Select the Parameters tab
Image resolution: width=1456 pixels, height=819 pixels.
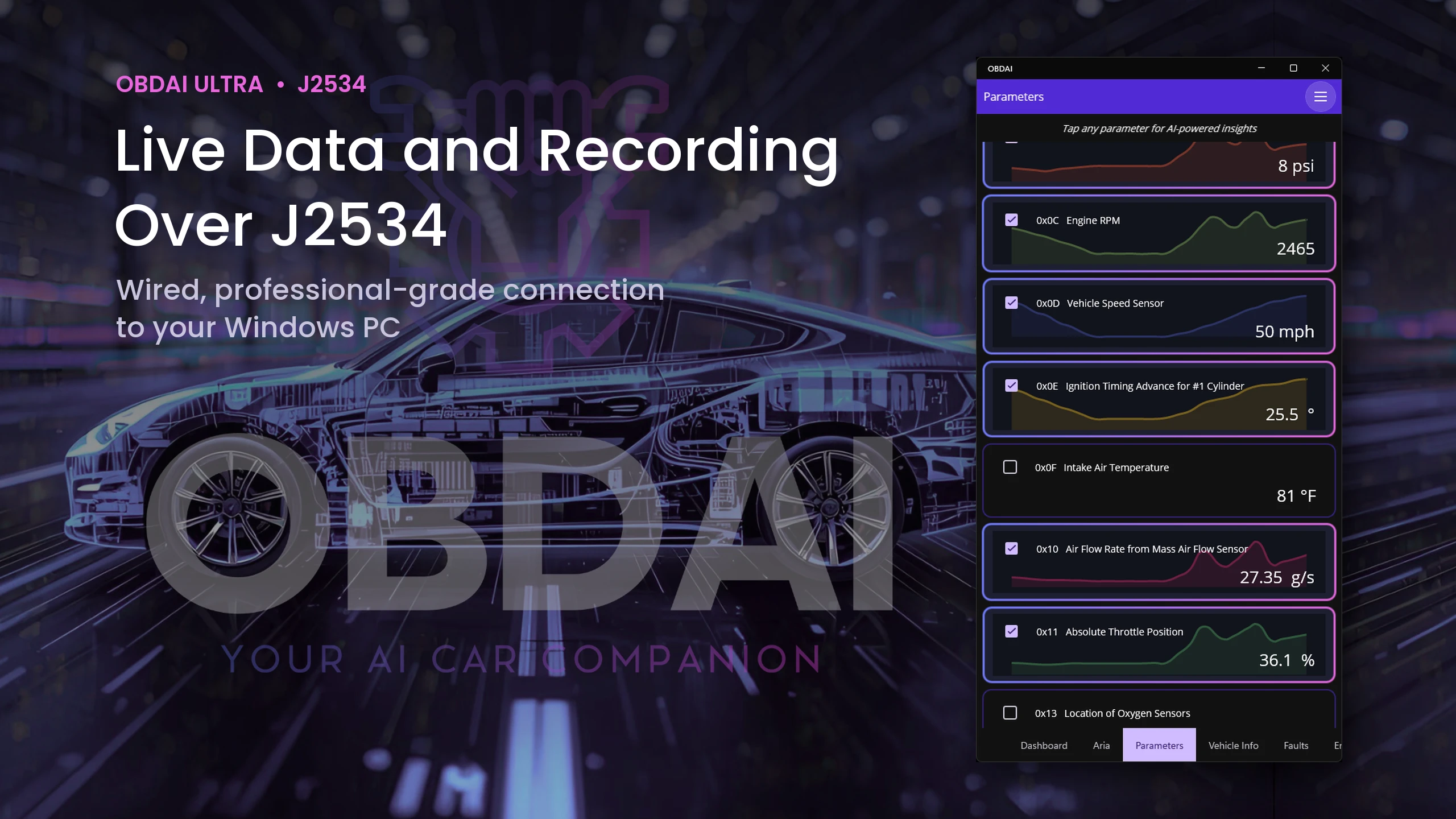pos(1159,745)
